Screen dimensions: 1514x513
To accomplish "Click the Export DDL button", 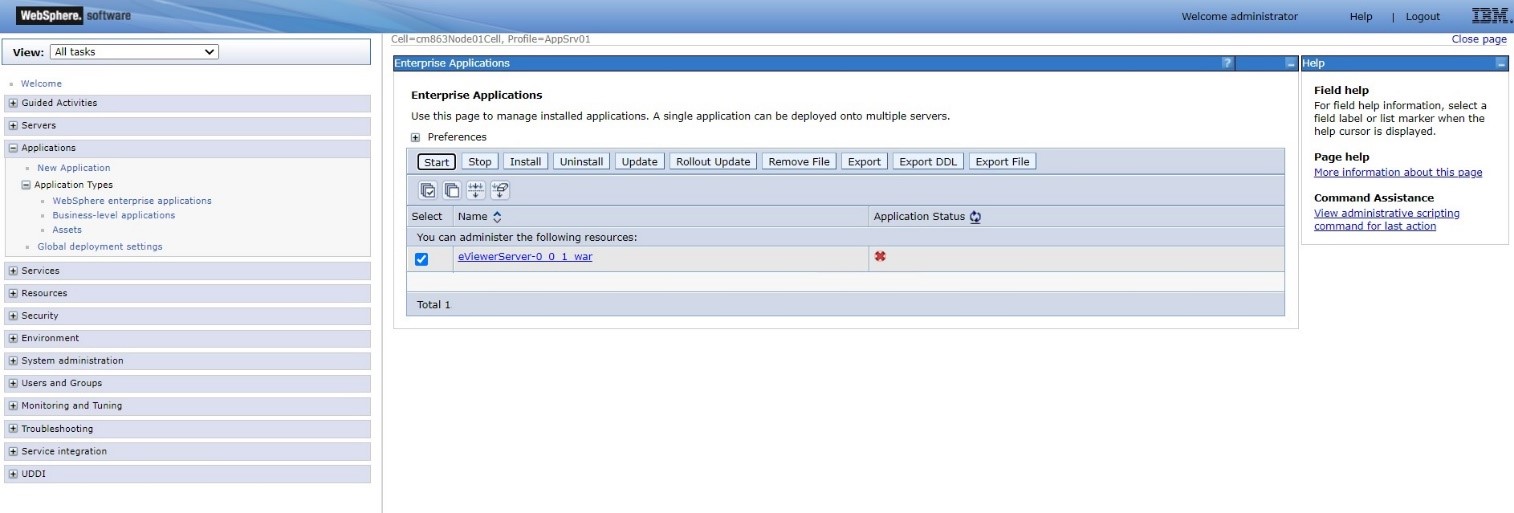I will click(x=928, y=162).
